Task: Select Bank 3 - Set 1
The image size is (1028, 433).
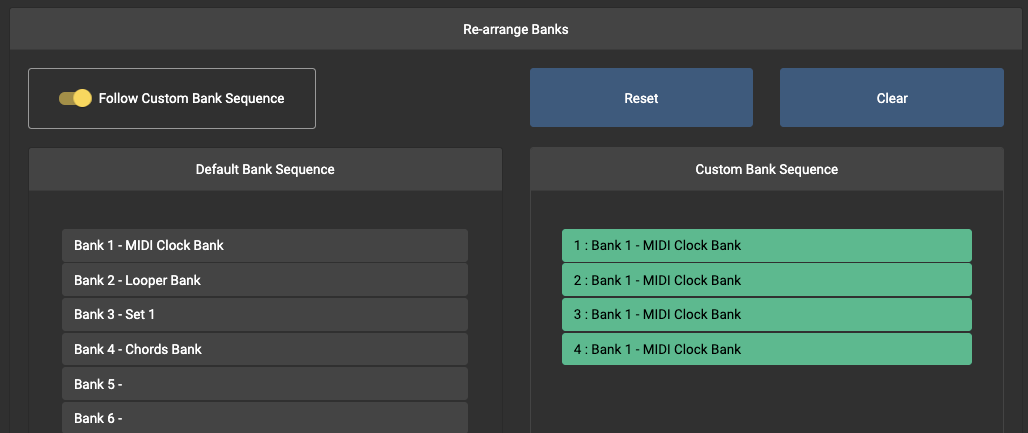Action: click(x=264, y=314)
